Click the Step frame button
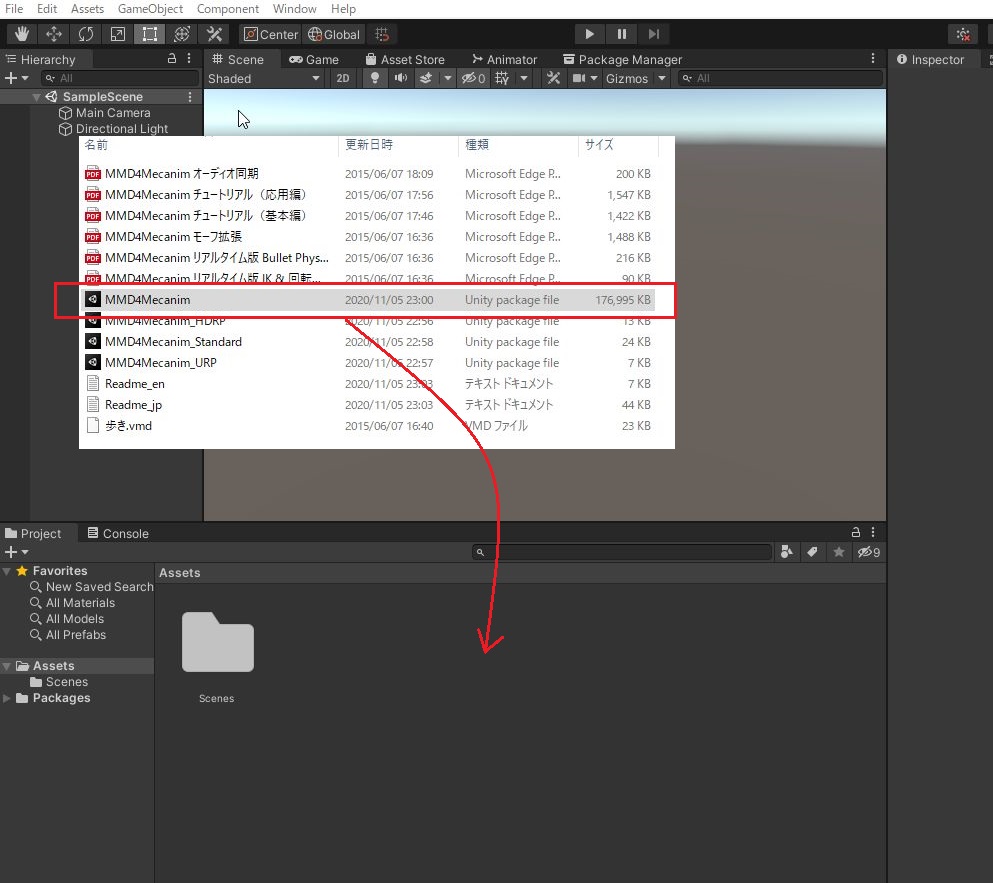 tap(654, 34)
